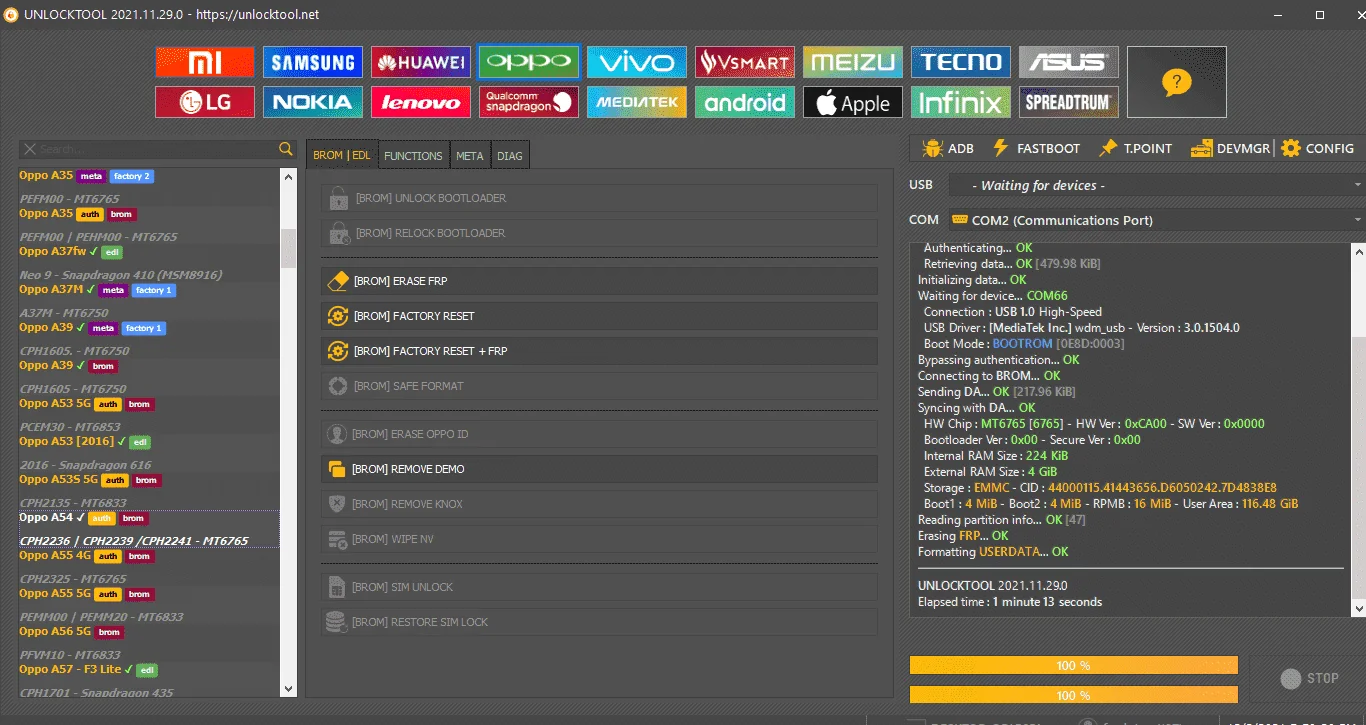Click the STOP button
The image size is (1366, 725).
tap(1309, 678)
